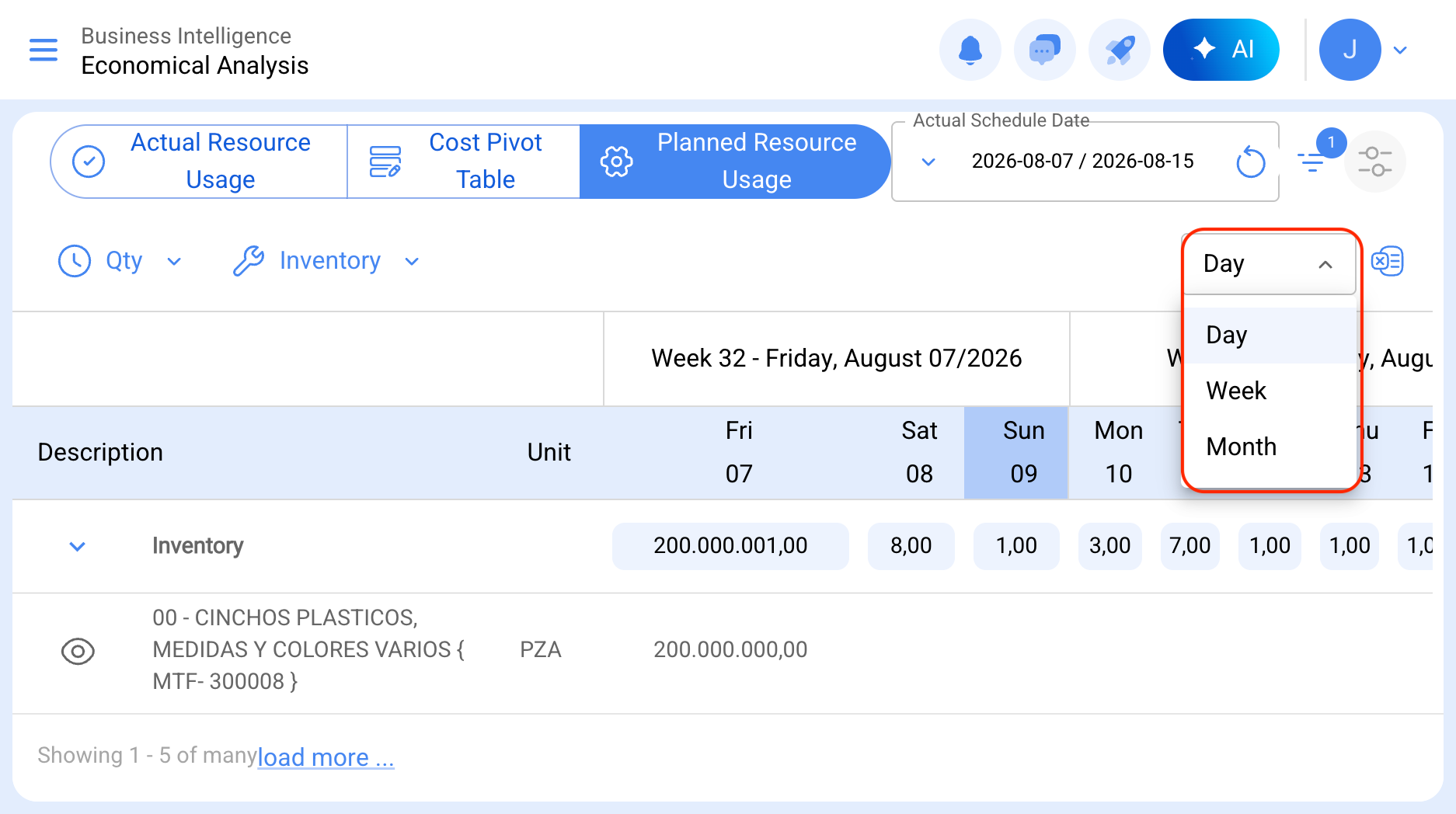Click the rocket launch icon
The width and height of the screenshot is (1456, 814).
click(1120, 50)
